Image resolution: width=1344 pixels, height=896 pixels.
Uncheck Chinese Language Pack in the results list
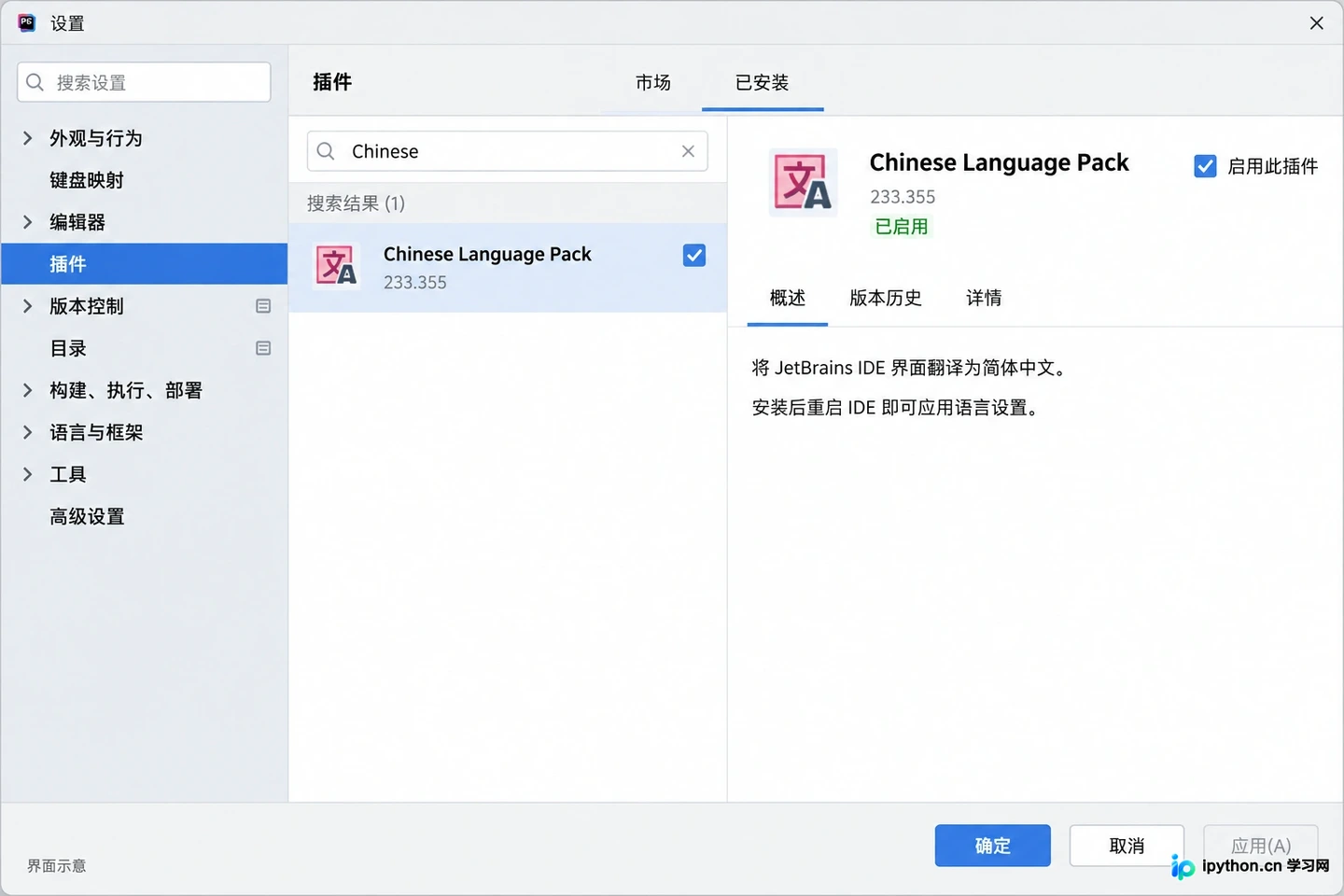click(x=694, y=255)
